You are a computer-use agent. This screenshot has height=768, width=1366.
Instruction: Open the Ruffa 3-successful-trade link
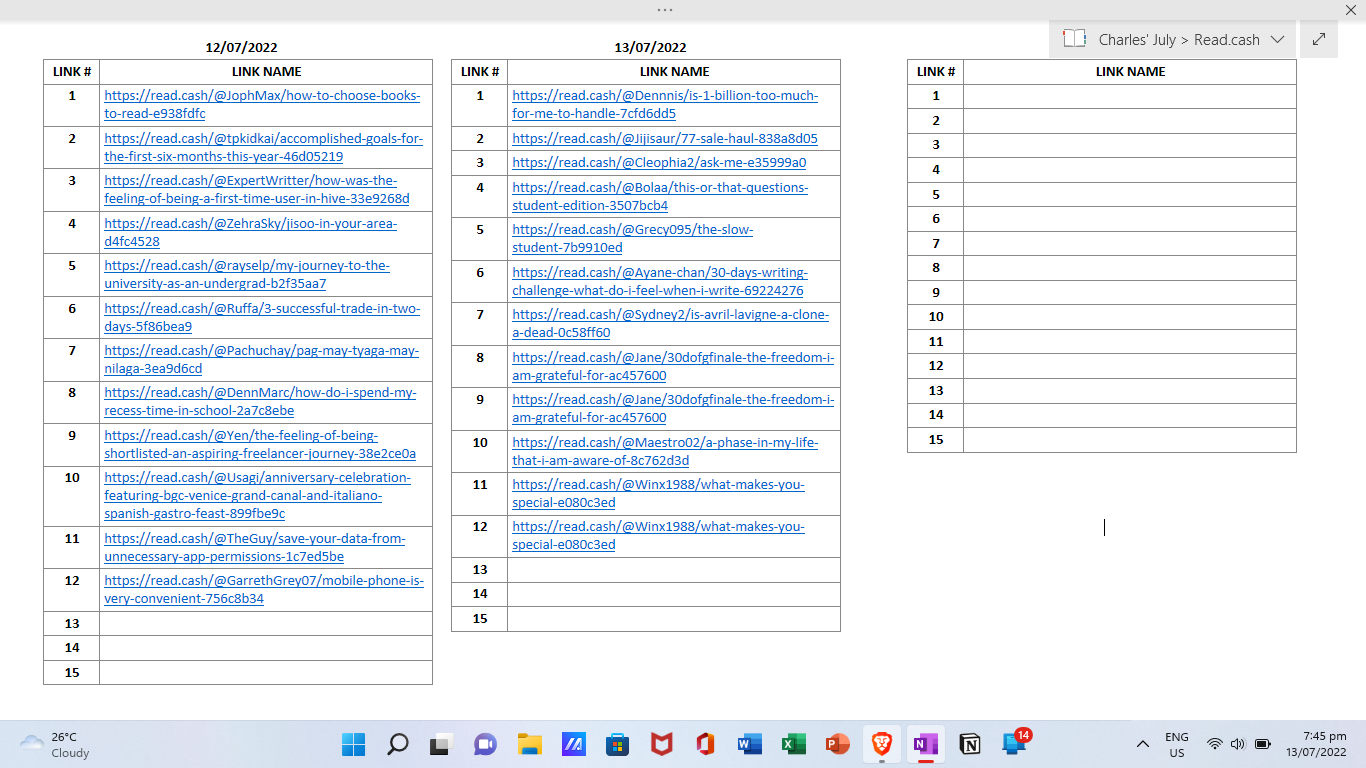[x=262, y=317]
